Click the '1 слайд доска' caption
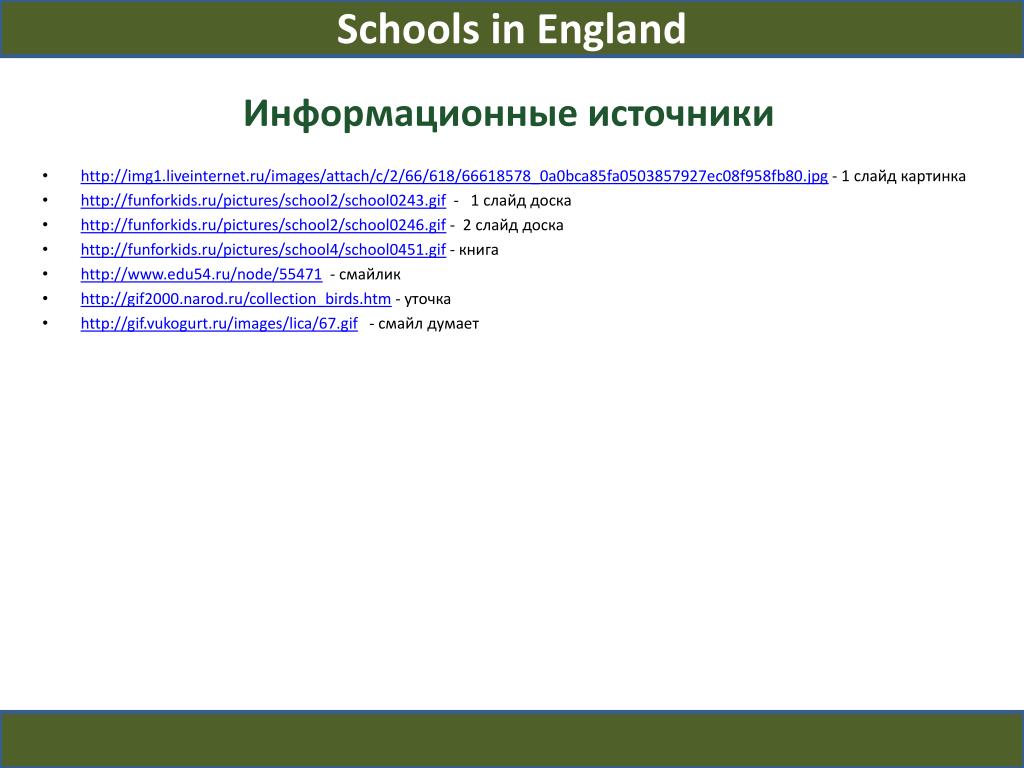The height and width of the screenshot is (768, 1024). (521, 200)
